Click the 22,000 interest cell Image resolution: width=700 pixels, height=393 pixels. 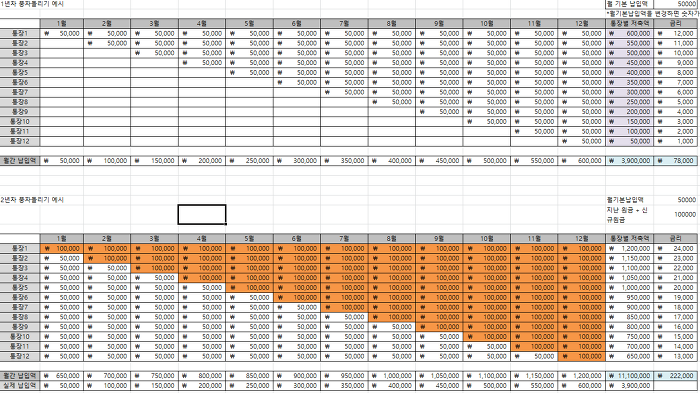(x=675, y=268)
